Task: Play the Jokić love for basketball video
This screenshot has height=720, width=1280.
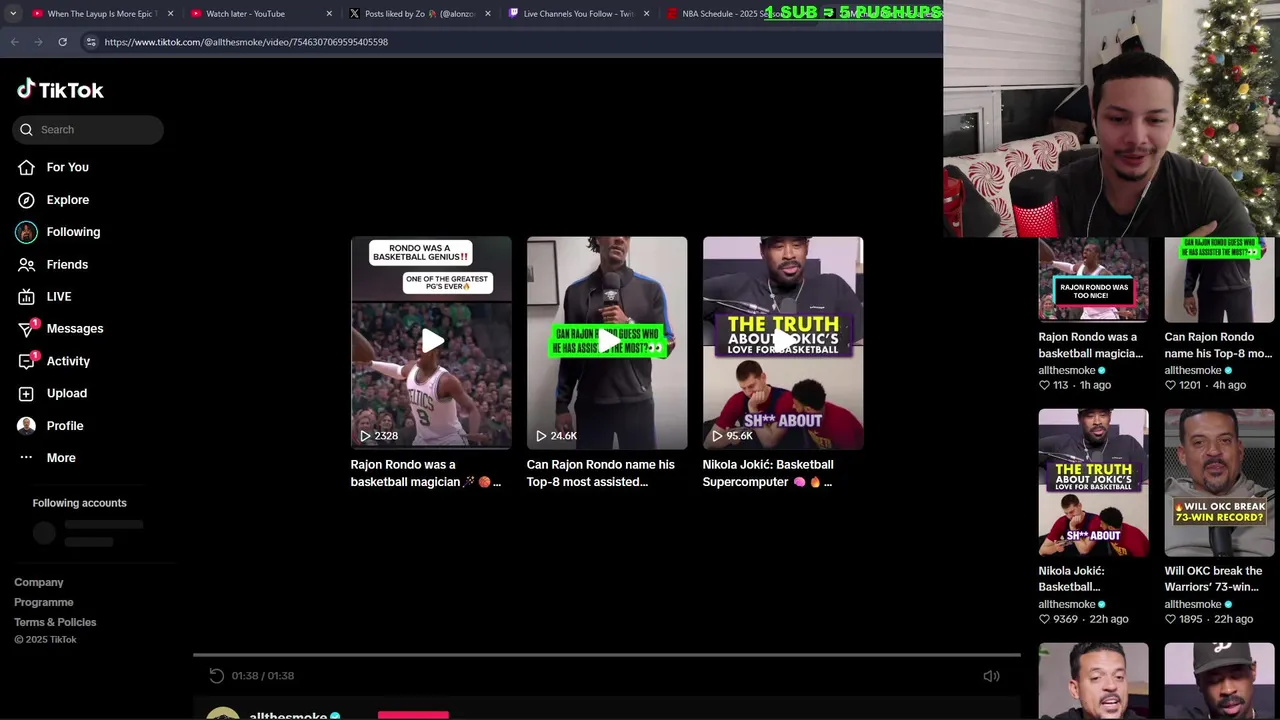Action: tap(783, 342)
